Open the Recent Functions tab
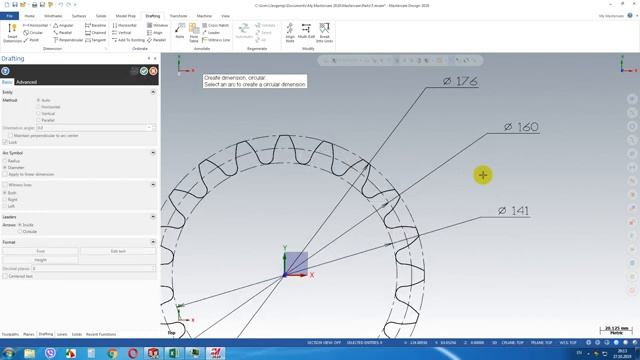 point(101,334)
